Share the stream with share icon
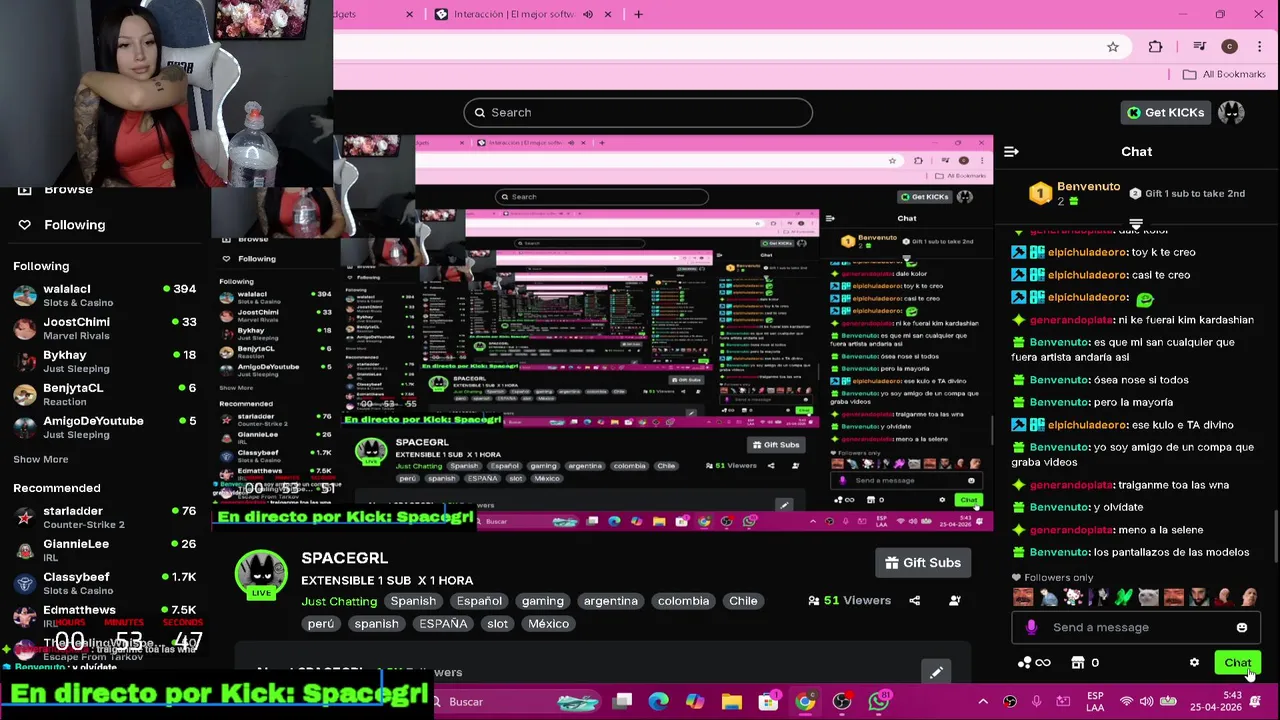Screen dimensions: 1280x720 914,601
